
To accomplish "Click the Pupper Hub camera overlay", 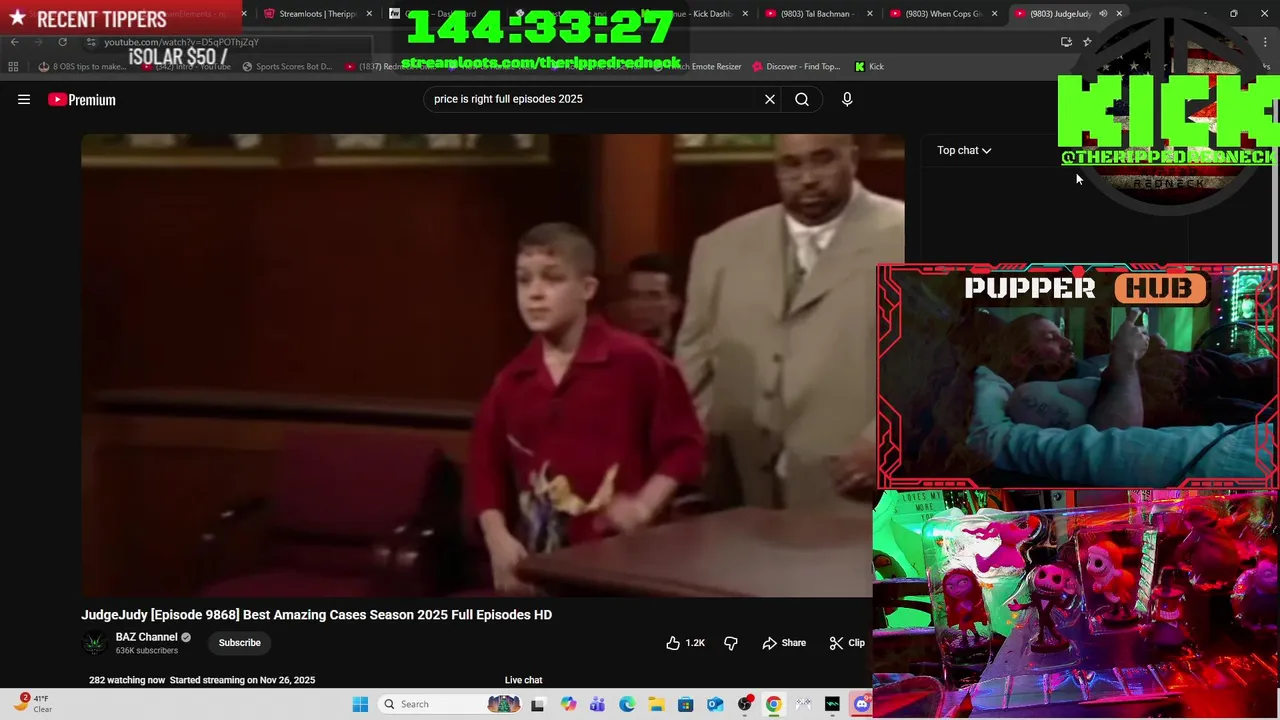I will point(1077,376).
